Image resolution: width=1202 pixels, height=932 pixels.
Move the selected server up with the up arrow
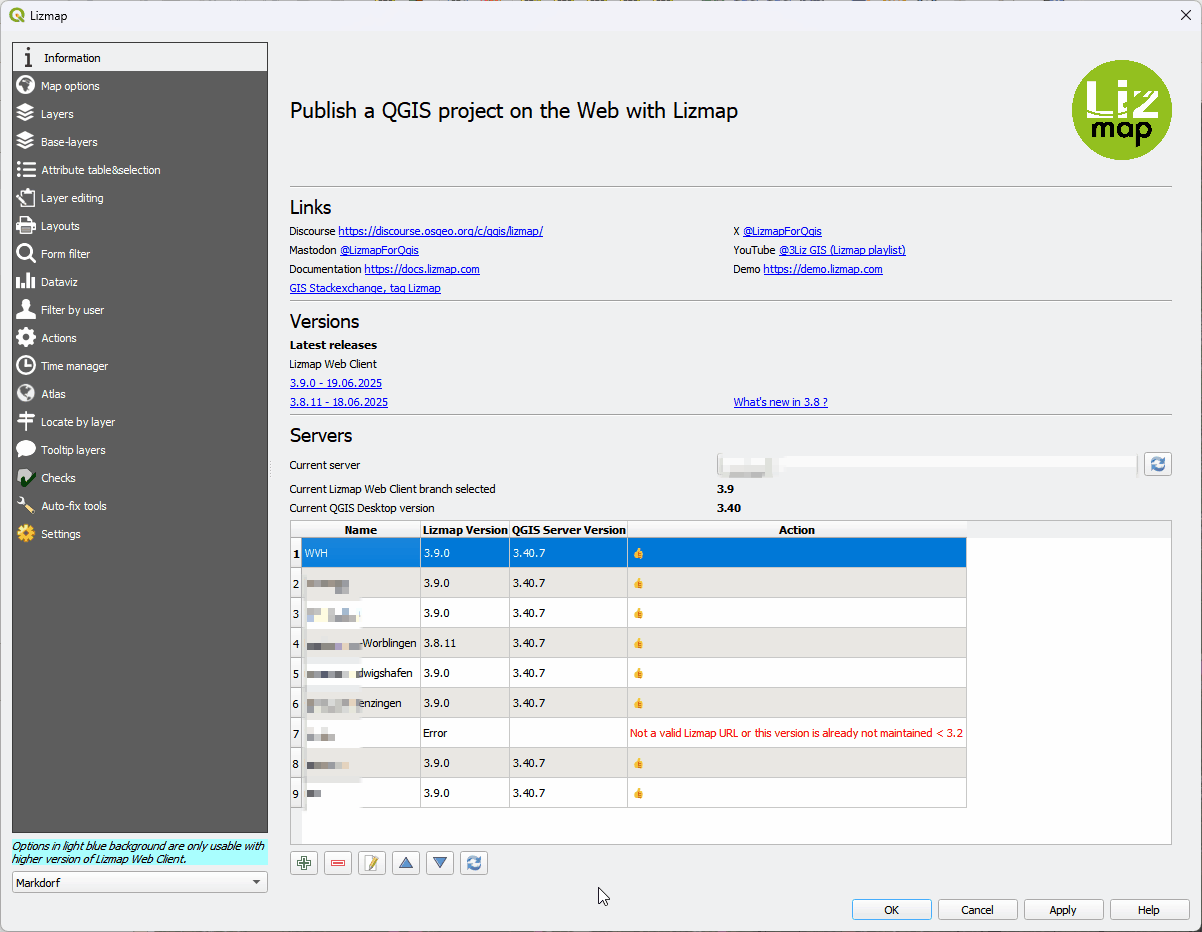click(406, 863)
